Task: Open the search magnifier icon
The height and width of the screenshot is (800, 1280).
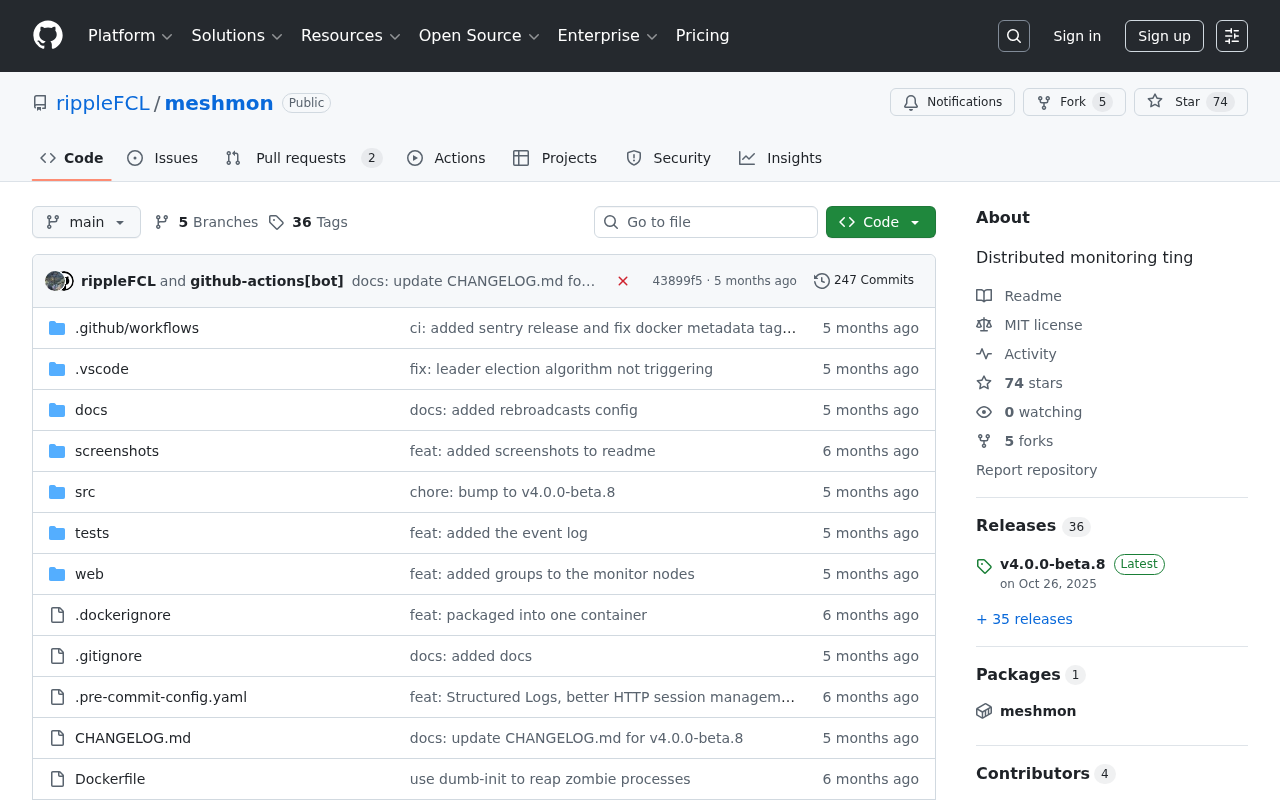Action: [x=1013, y=35]
